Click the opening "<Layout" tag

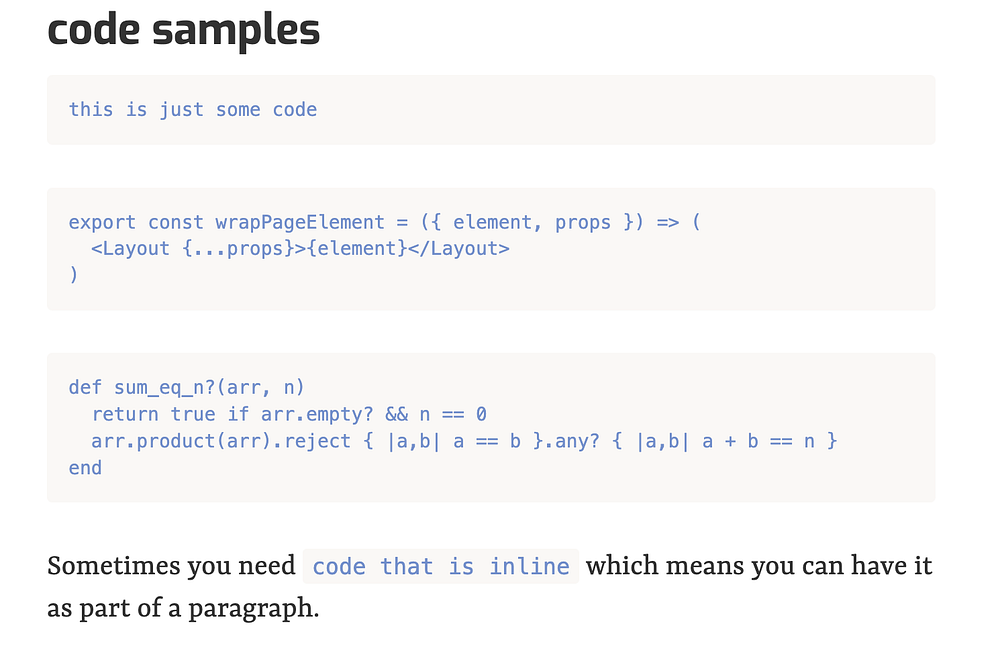click(130, 248)
